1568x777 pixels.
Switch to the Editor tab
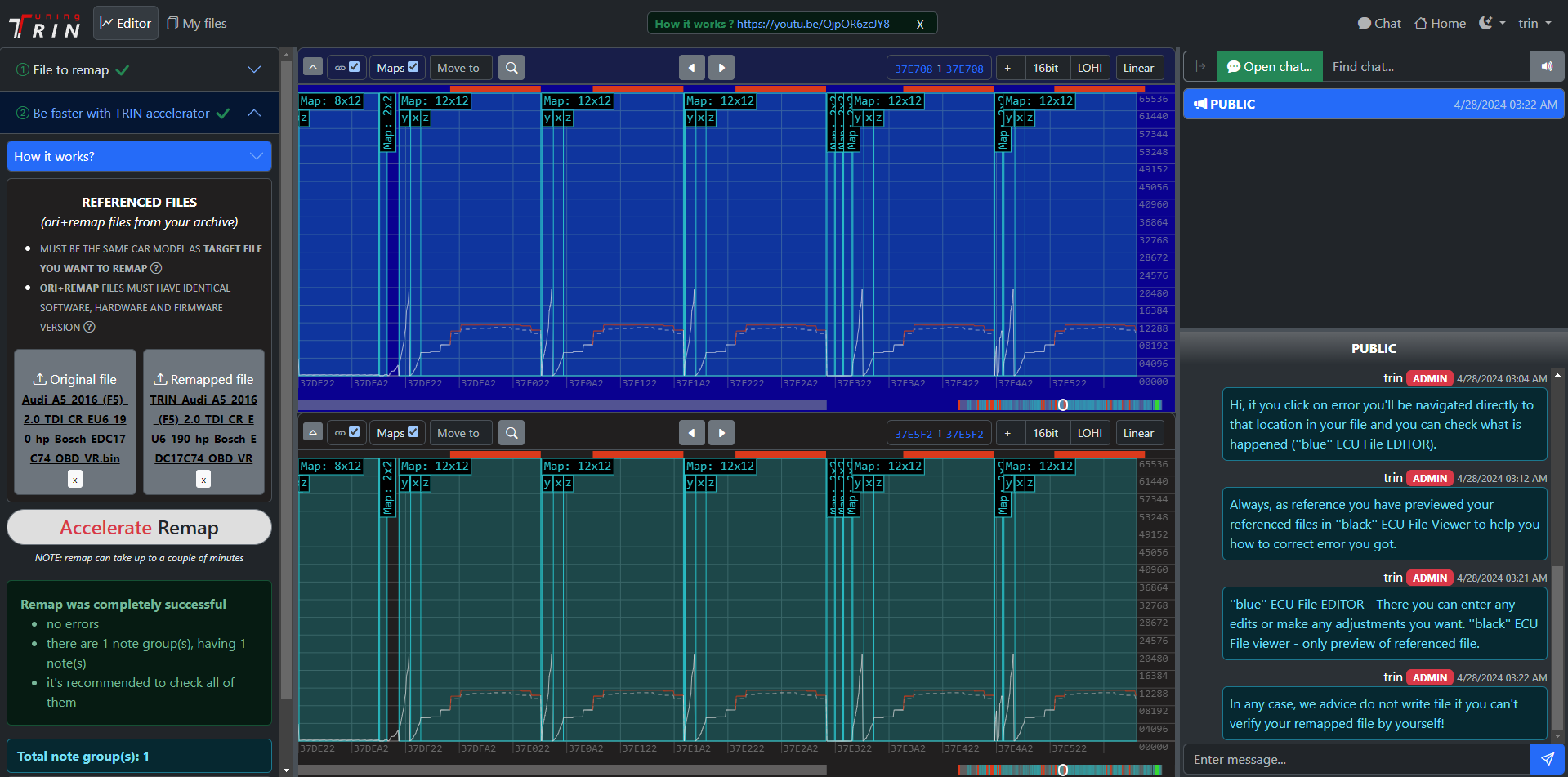[x=126, y=24]
